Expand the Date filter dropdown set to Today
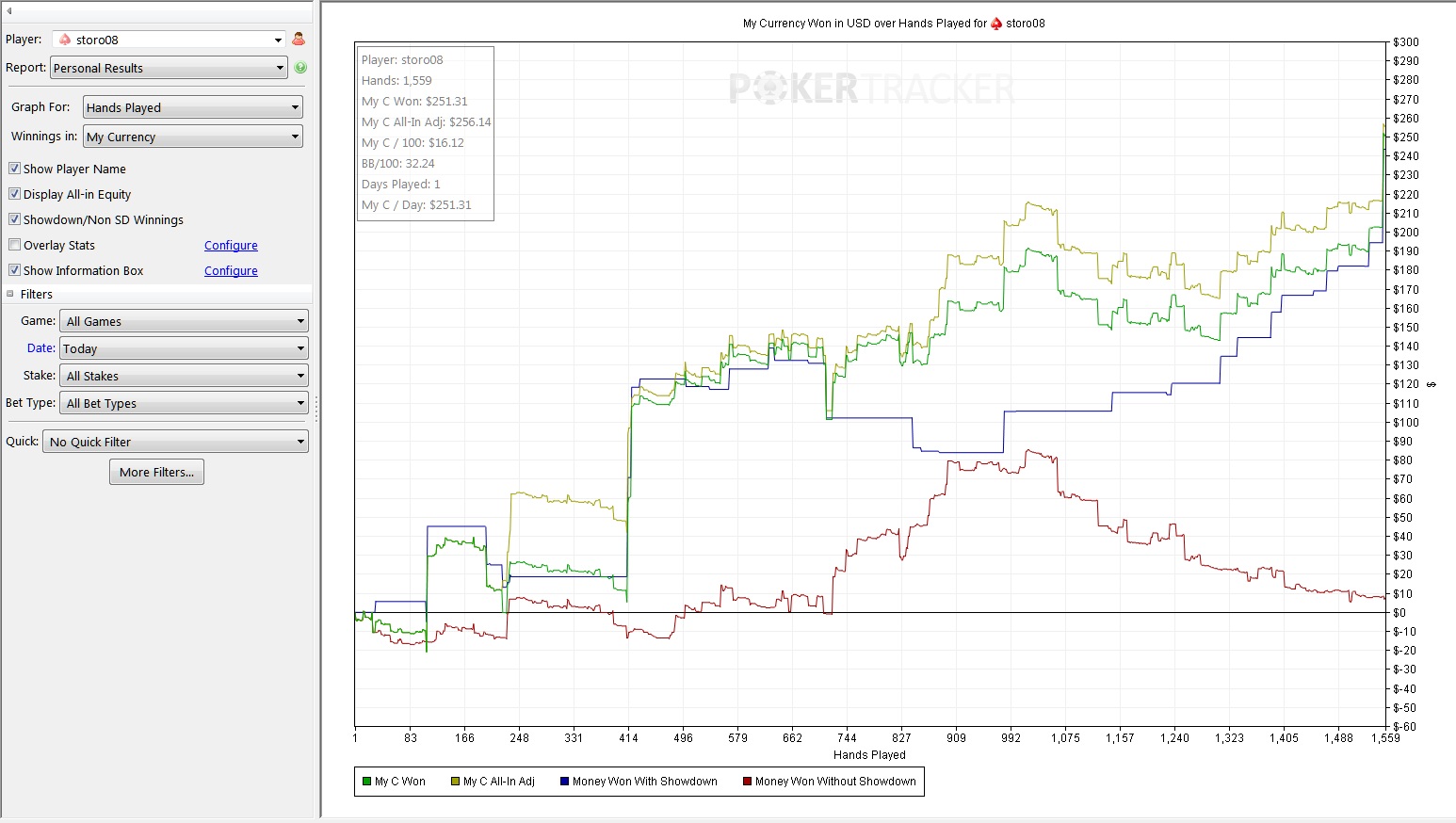Image resolution: width=1456 pixels, height=823 pixels. 184,348
